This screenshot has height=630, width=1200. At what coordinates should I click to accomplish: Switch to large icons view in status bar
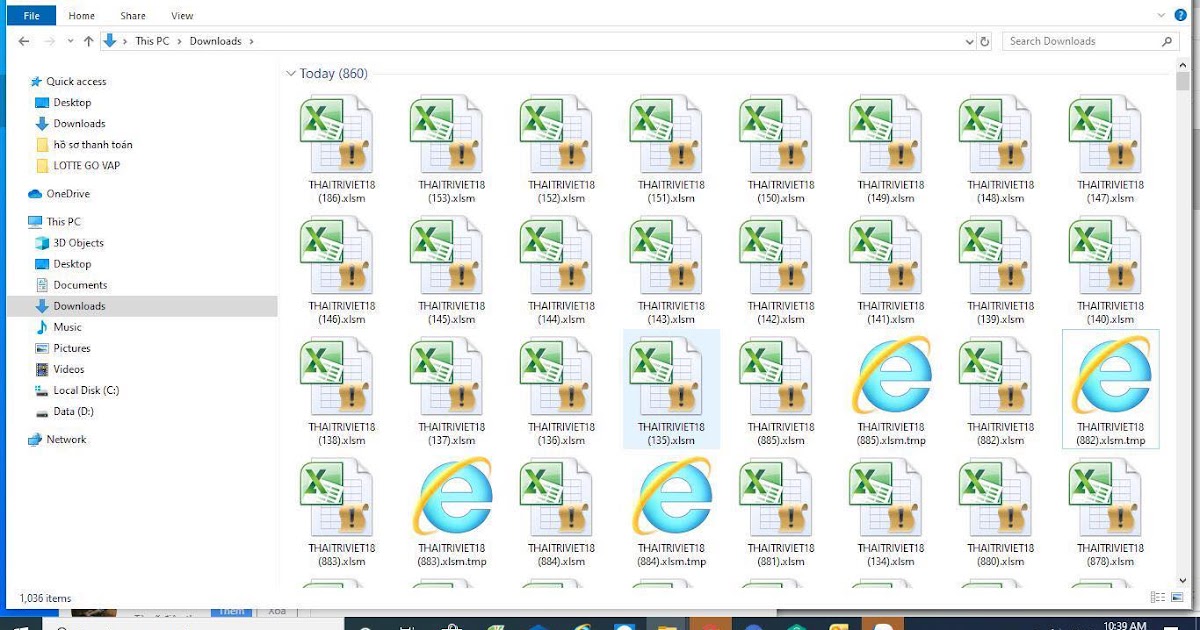[1176, 597]
